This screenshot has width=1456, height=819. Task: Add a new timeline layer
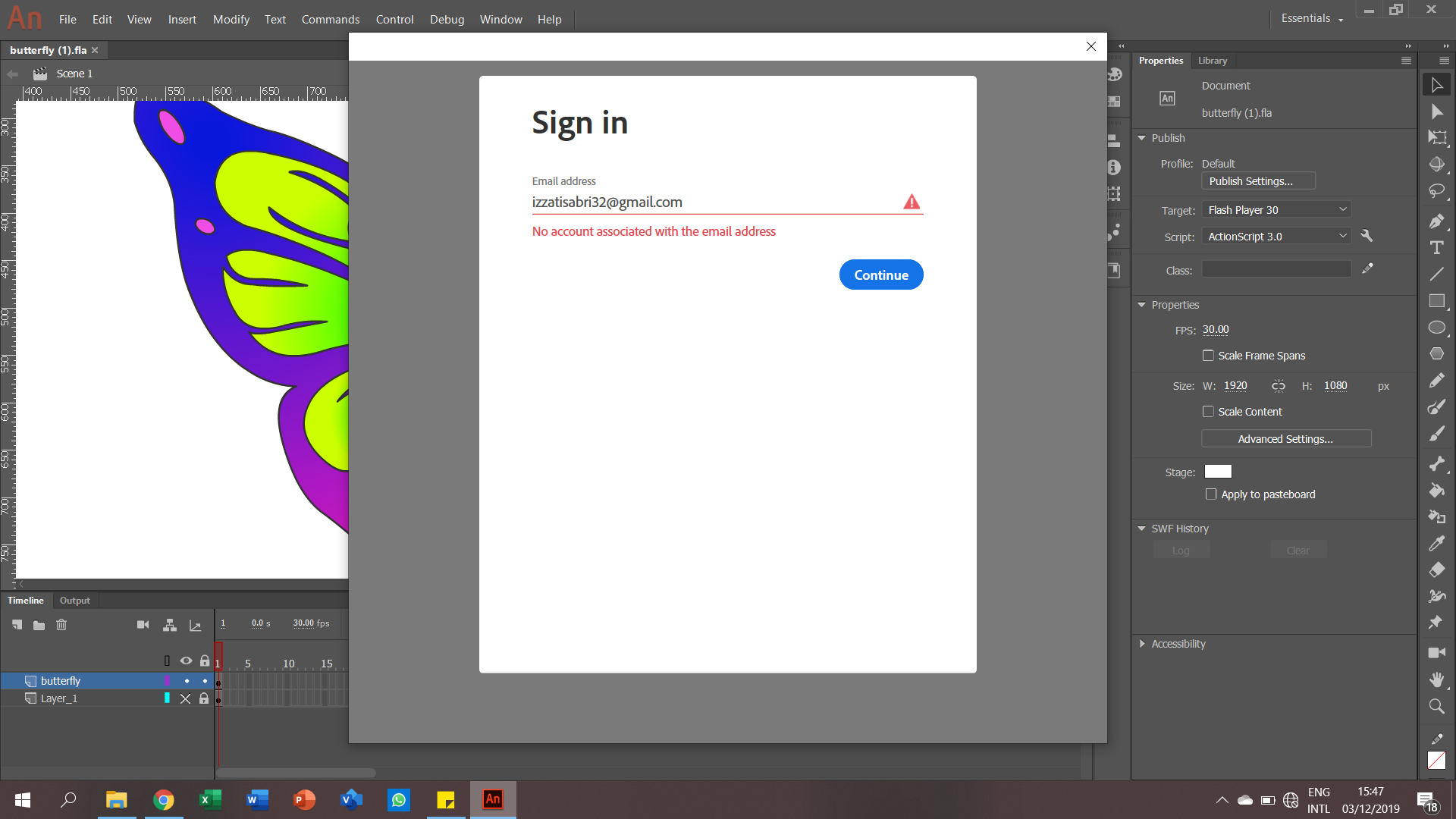[17, 624]
